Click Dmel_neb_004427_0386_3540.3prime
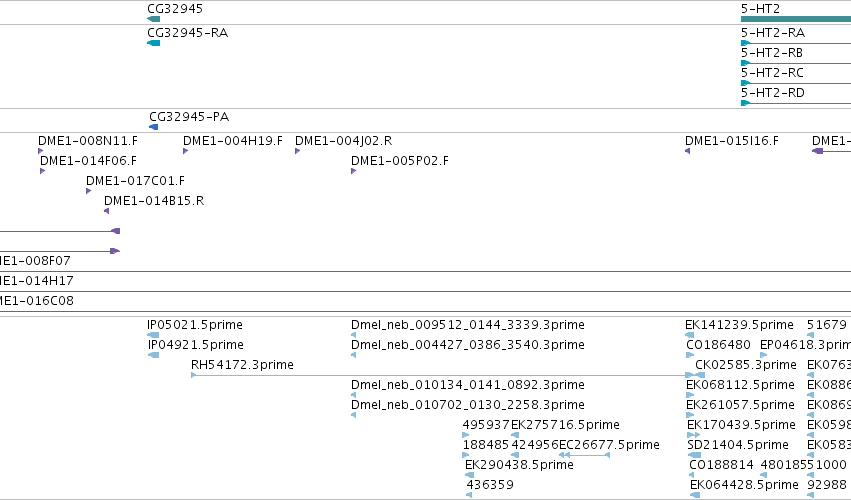 pyautogui.click(x=468, y=345)
